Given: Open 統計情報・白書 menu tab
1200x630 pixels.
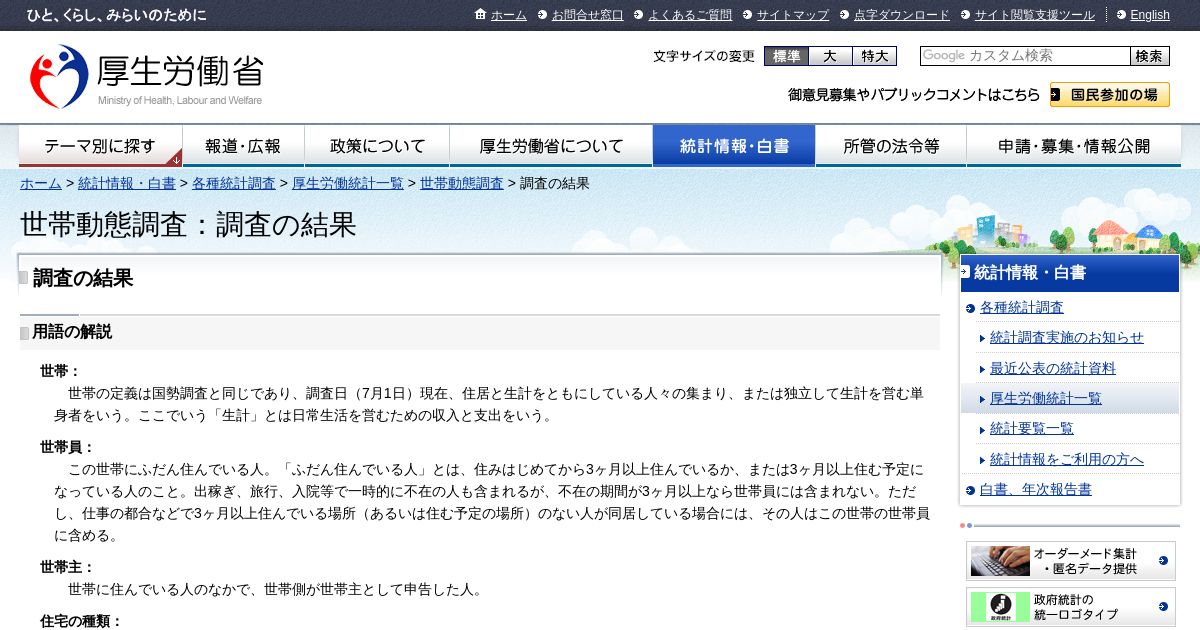Looking at the screenshot, I should pyautogui.click(x=734, y=146).
